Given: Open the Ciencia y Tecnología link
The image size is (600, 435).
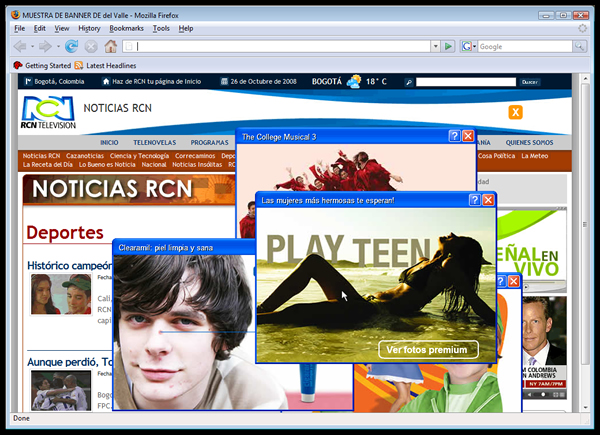Looking at the screenshot, I should point(139,156).
